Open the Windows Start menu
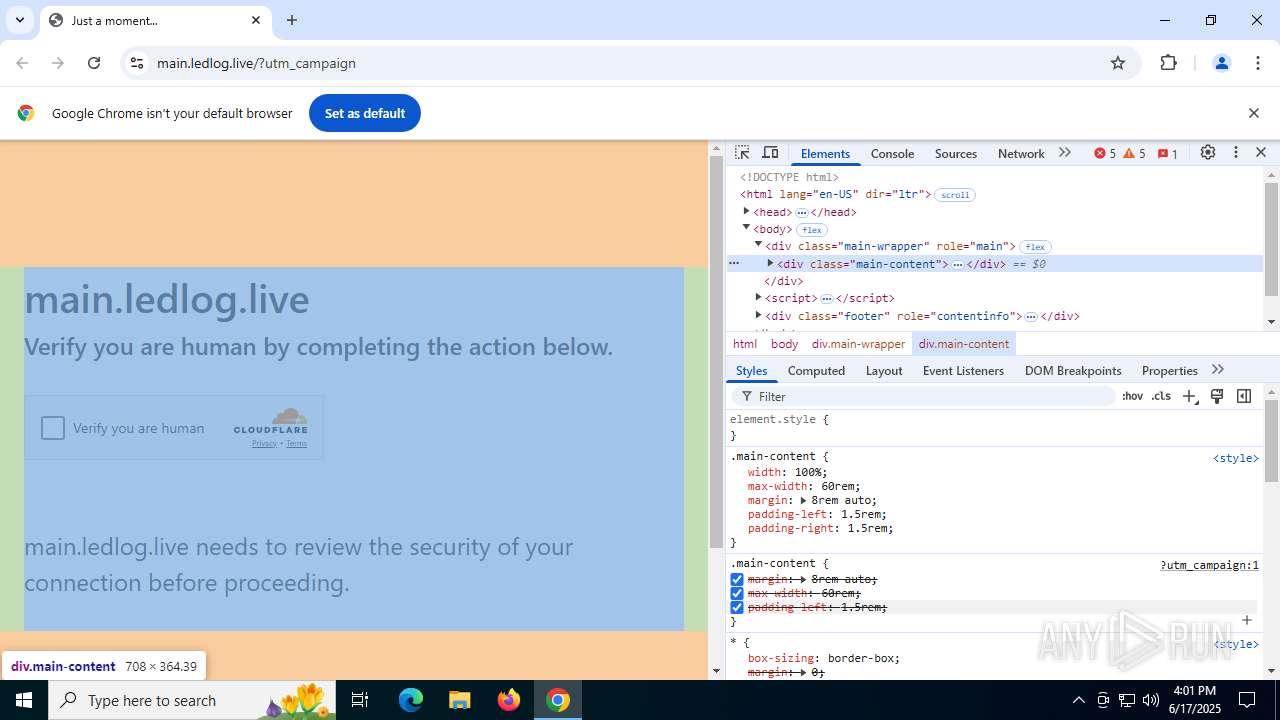The height and width of the screenshot is (720, 1280). [x=24, y=700]
